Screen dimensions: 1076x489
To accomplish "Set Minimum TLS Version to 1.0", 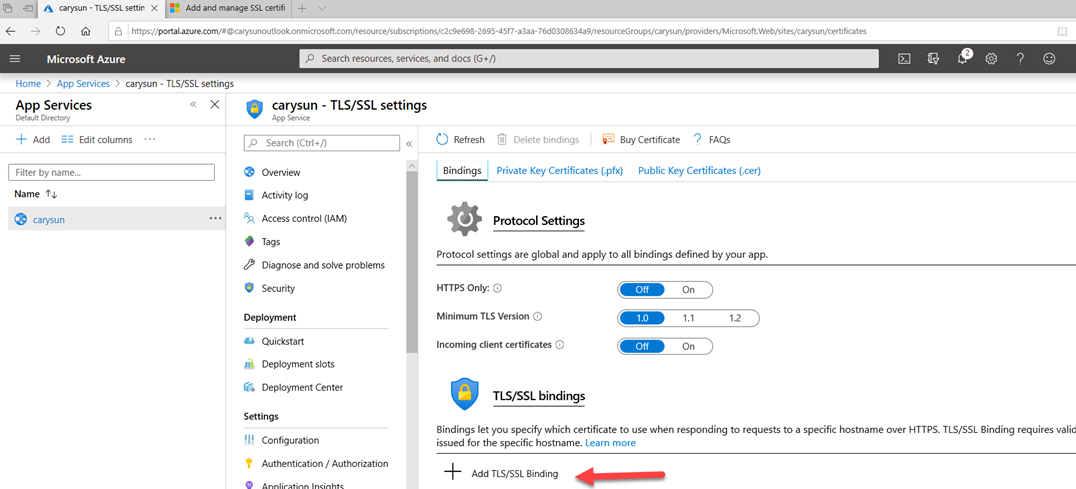I will coord(642,318).
